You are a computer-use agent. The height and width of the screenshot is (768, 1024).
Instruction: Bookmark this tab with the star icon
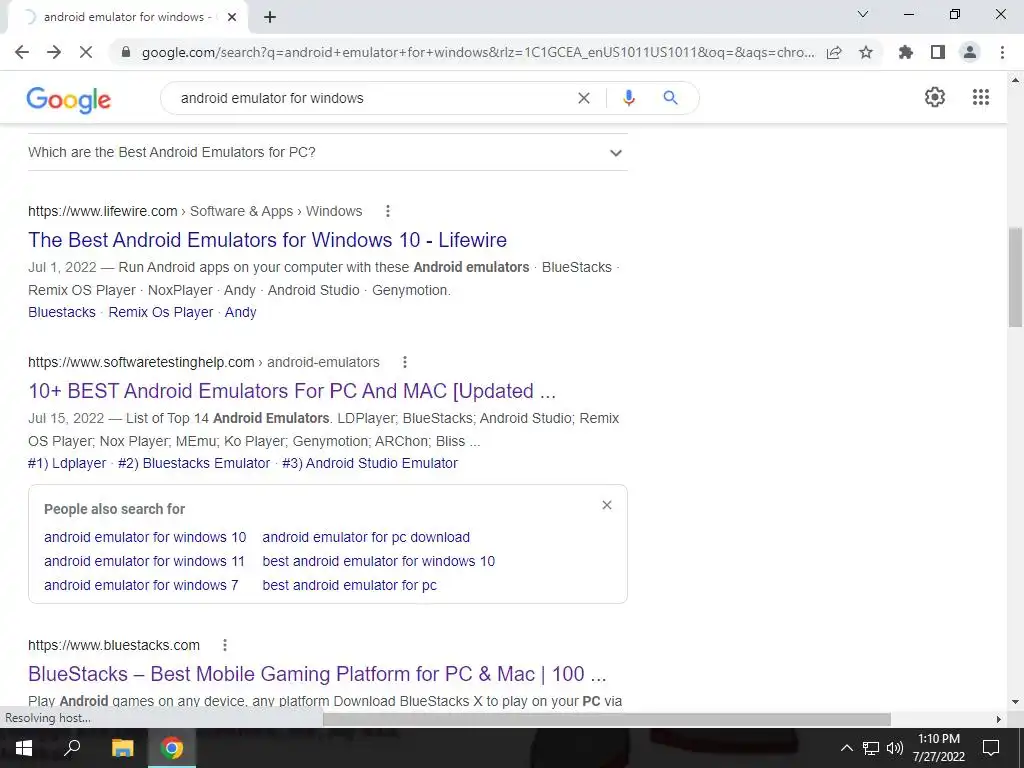pyautogui.click(x=866, y=52)
